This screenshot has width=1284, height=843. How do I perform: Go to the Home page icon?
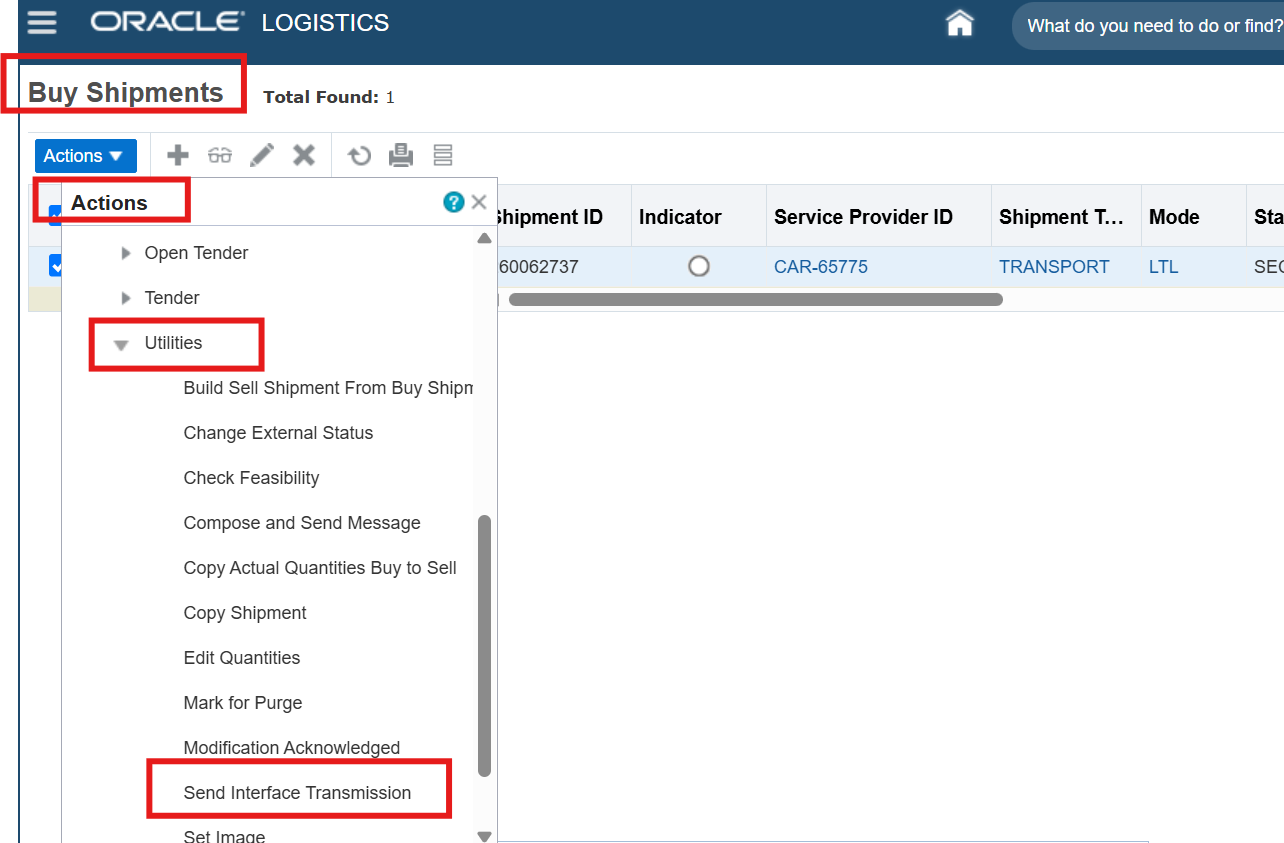click(x=959, y=23)
